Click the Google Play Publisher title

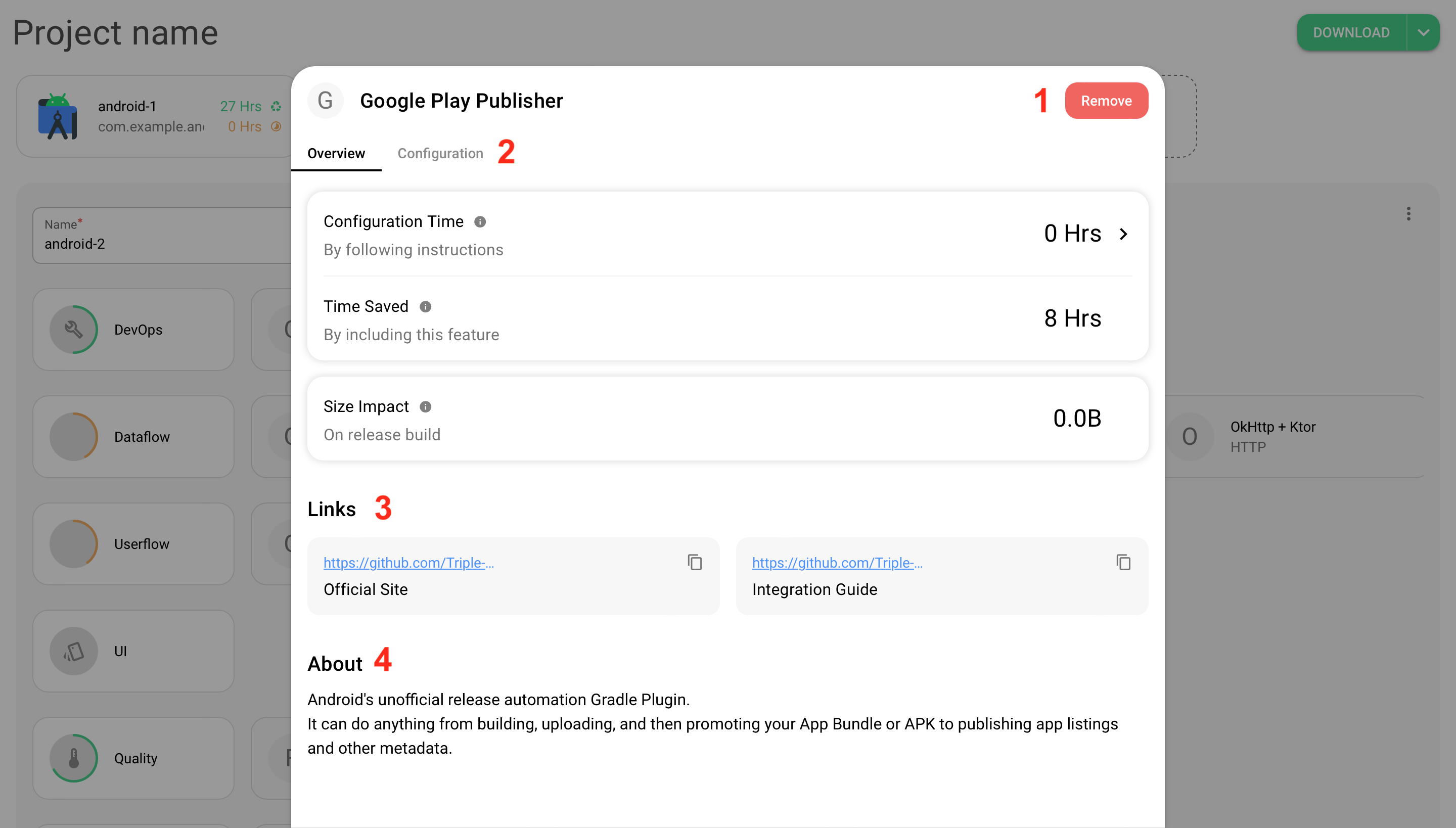pyautogui.click(x=461, y=101)
